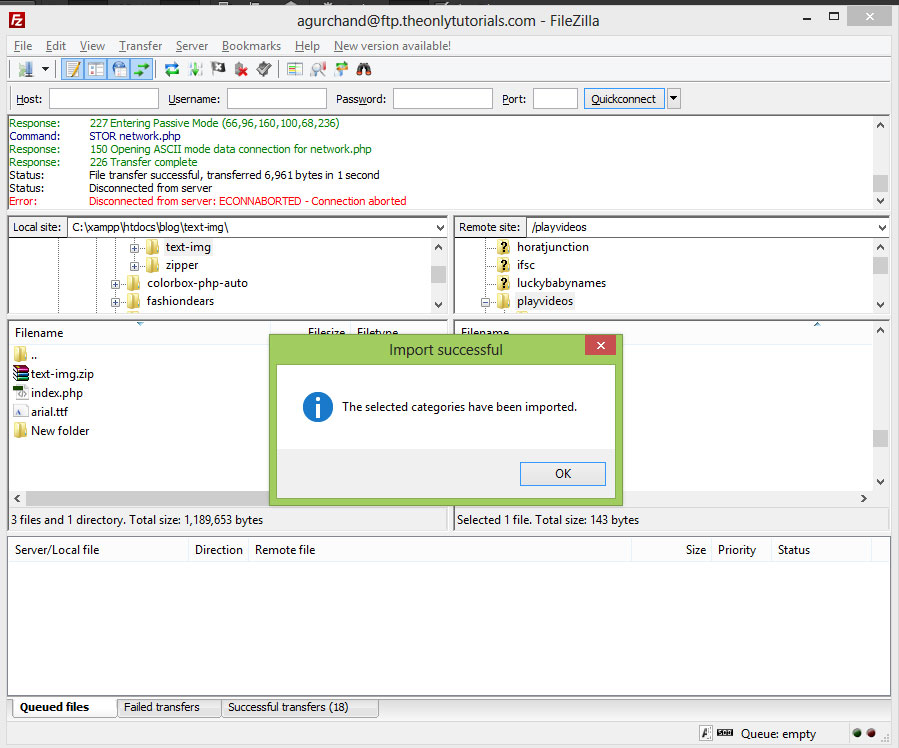This screenshot has height=748, width=899.
Task: Click OK in Import successful dialog
Action: tap(562, 474)
